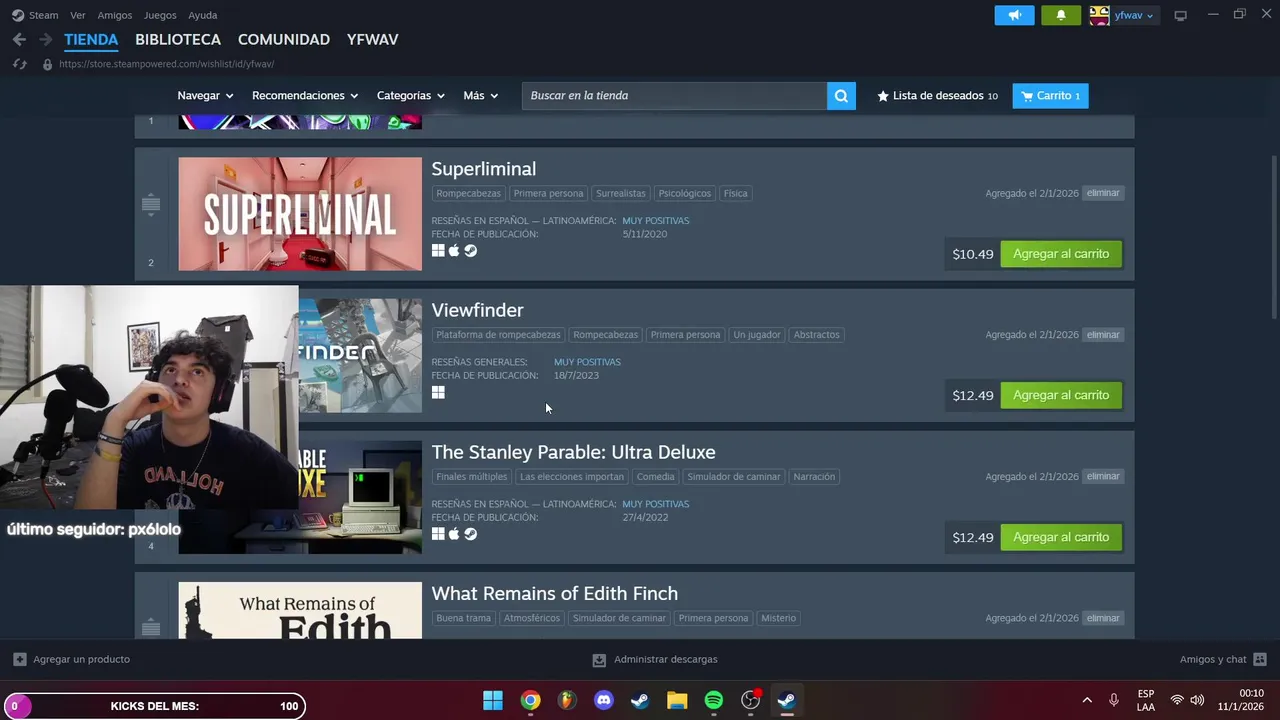
Task: Open the yfwav account dropdown
Action: click(1134, 15)
